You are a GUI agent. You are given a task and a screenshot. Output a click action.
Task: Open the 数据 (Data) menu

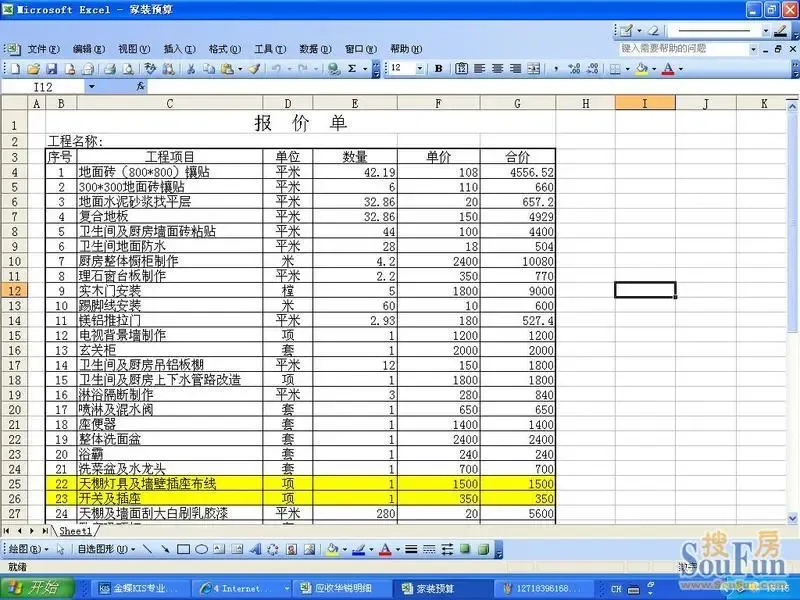pyautogui.click(x=315, y=49)
